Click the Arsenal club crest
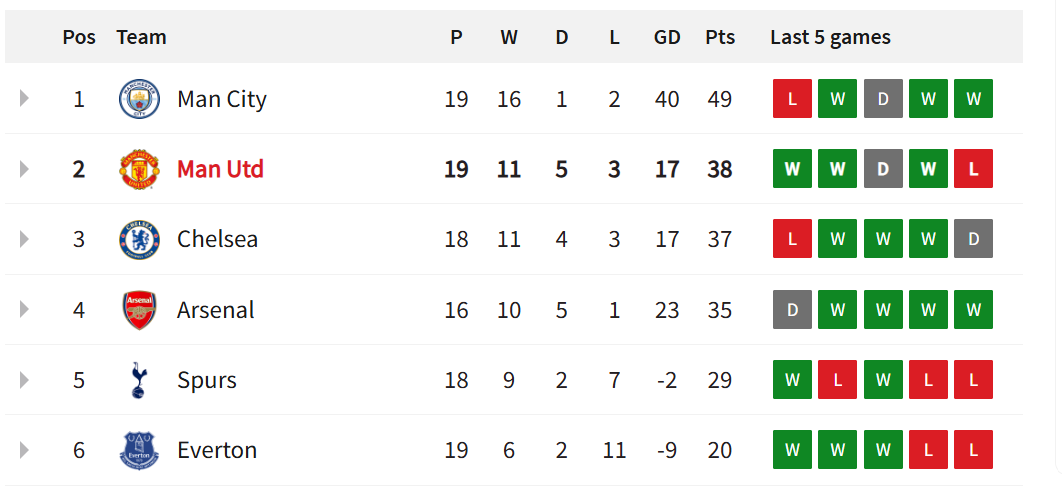1062x495 pixels. point(139,310)
